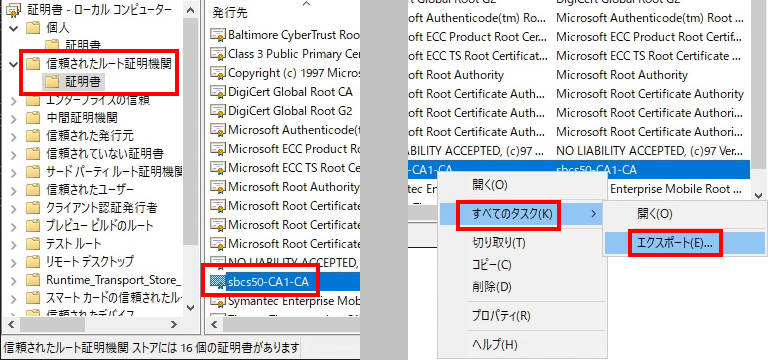The width and height of the screenshot is (768, 360).
Task: Click the tree pane scroll-down arrow
Action: pos(191,308)
